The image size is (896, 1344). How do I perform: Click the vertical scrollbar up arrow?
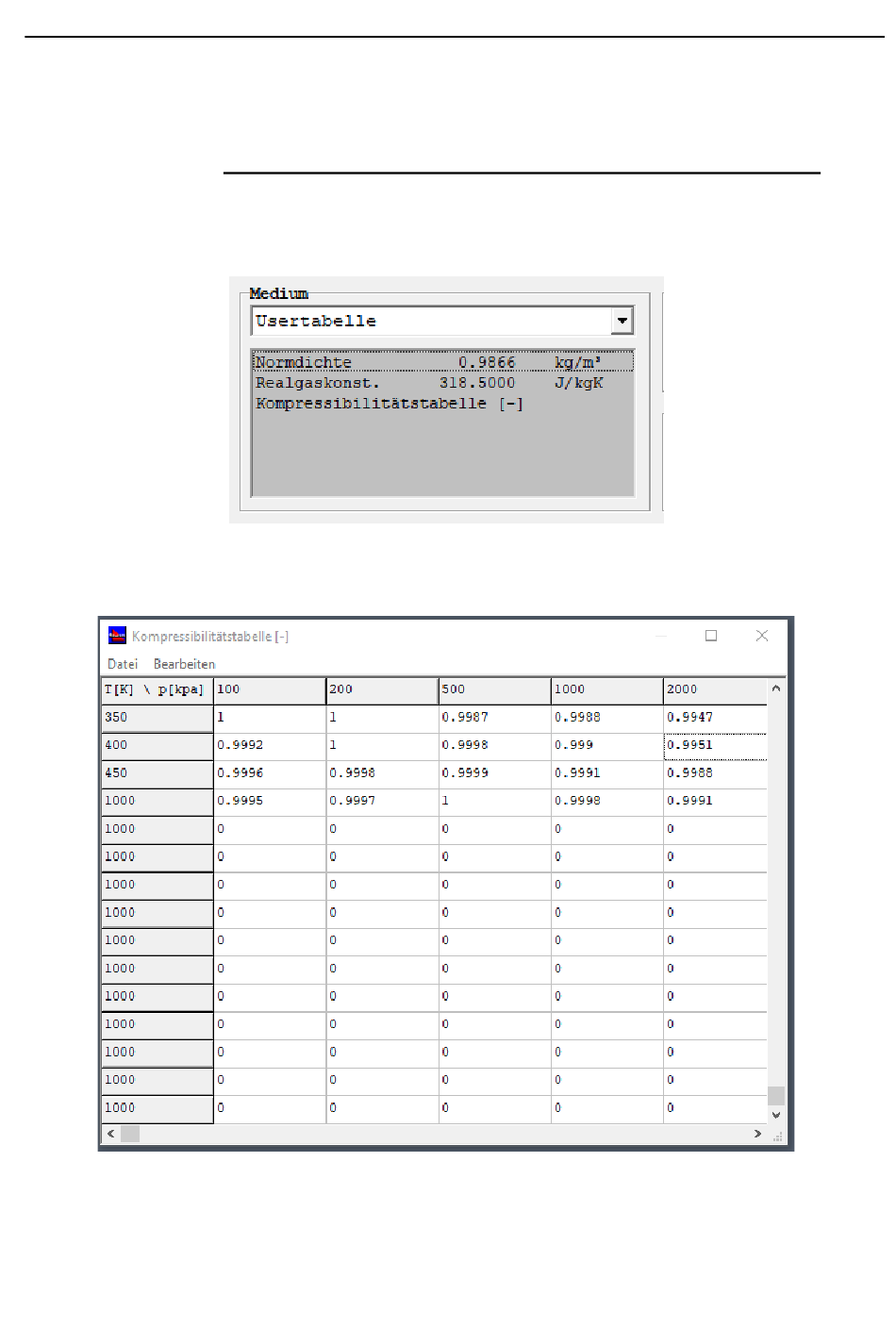pyautogui.click(x=776, y=689)
